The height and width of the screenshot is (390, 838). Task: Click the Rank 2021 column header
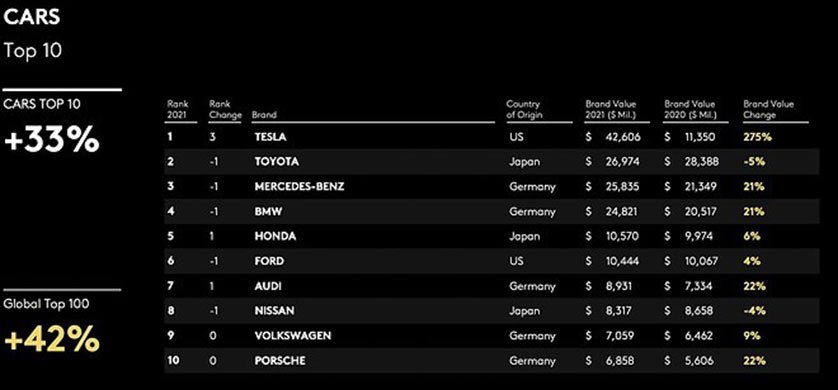tap(177, 110)
